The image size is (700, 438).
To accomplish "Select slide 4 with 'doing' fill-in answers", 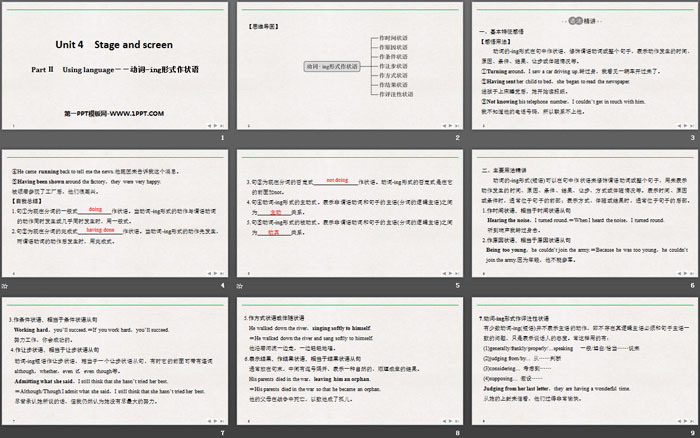I will pos(116,212).
